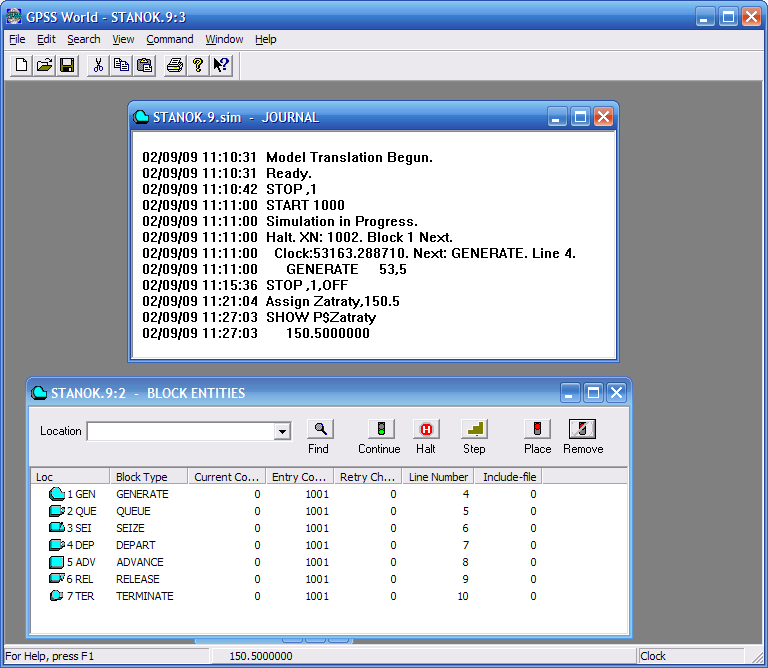Click the GPSS World app icon in title bar
The height and width of the screenshot is (668, 768).
point(14,17)
